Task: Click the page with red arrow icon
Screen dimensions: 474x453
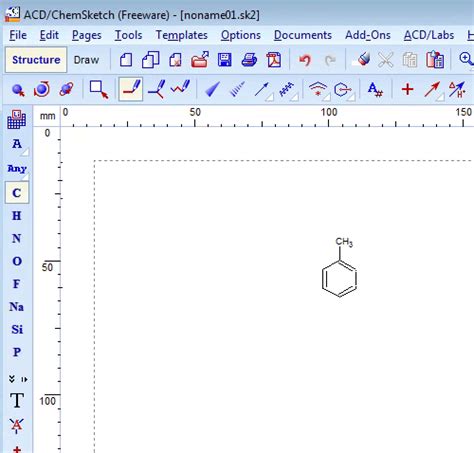Action: pos(175,60)
